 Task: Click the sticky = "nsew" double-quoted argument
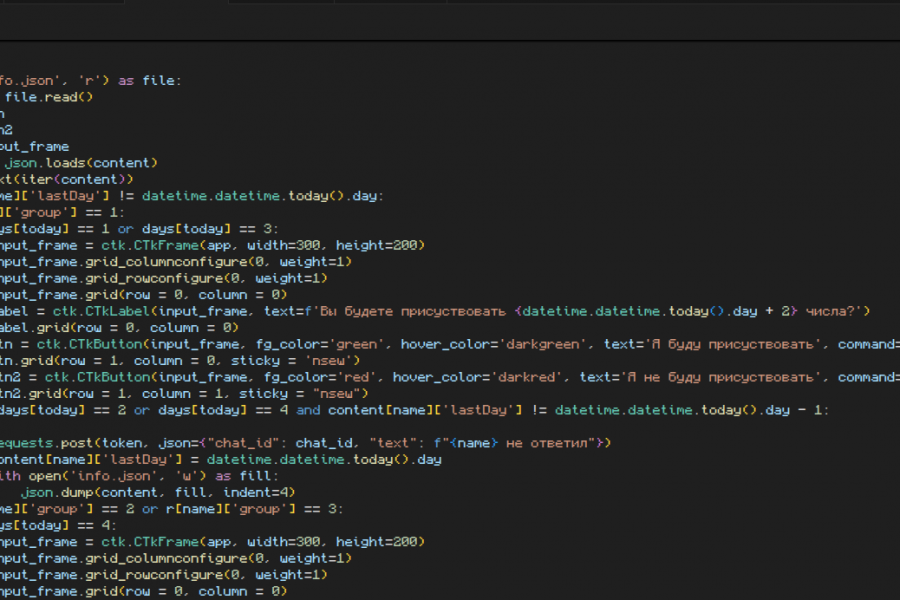[304, 394]
